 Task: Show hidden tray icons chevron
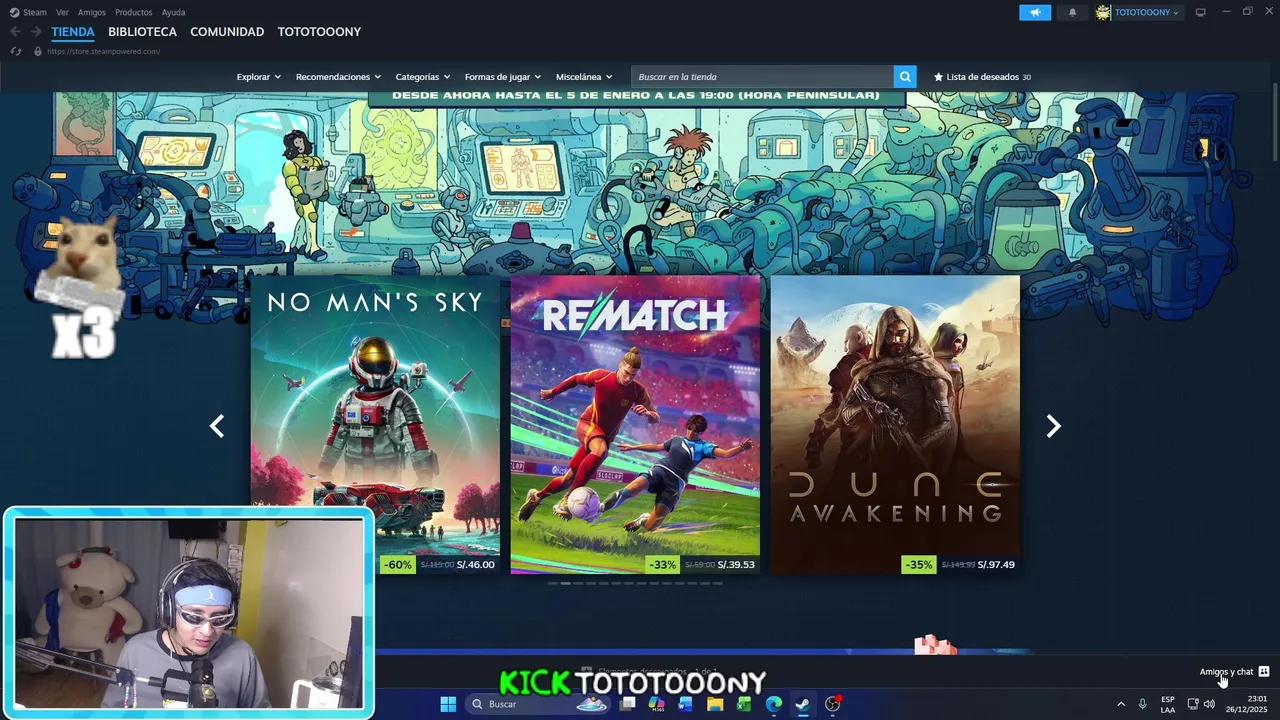tap(1121, 704)
